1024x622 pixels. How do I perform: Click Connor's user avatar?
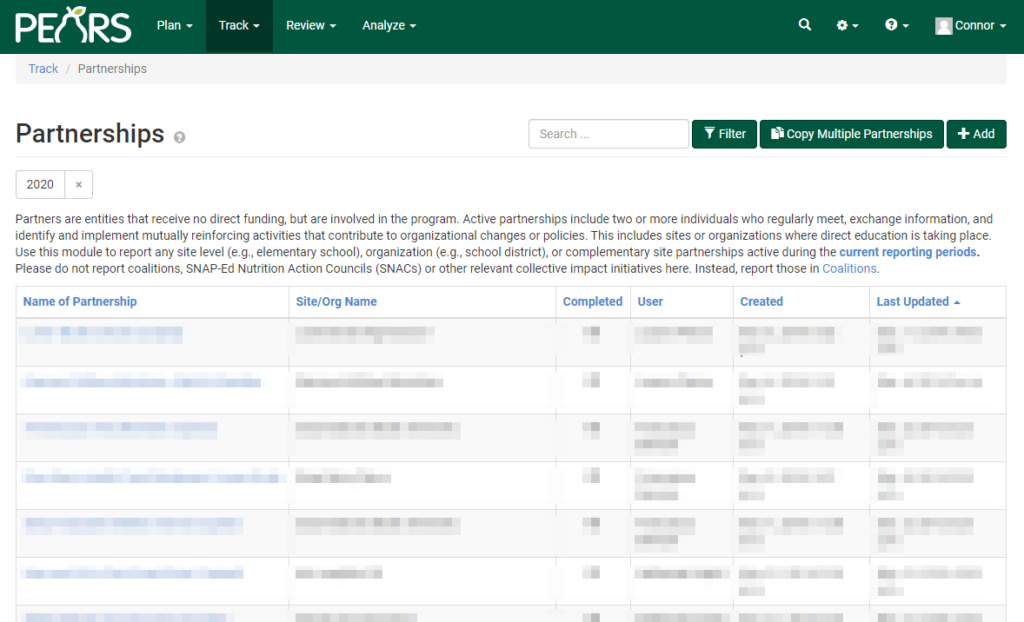[943, 26]
